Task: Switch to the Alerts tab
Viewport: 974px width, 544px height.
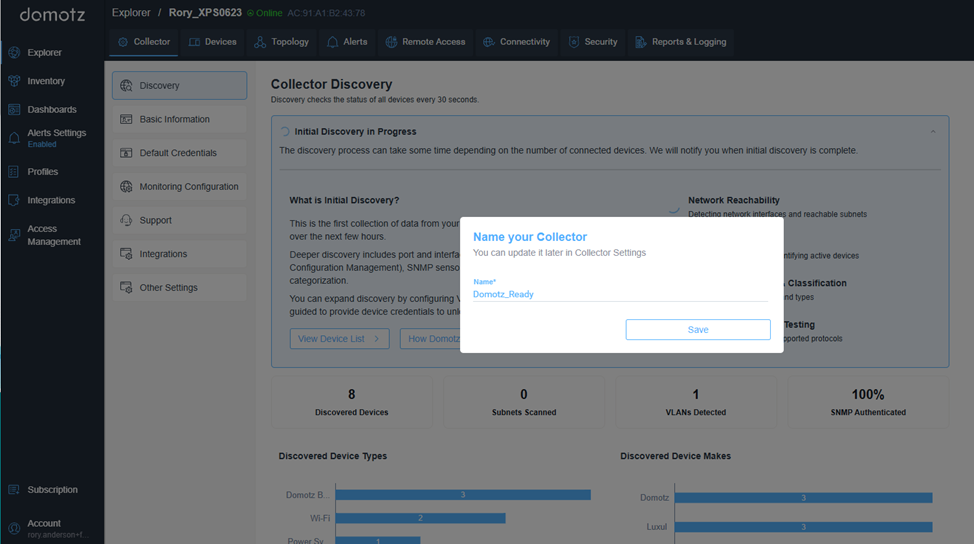Action: pyautogui.click(x=347, y=42)
